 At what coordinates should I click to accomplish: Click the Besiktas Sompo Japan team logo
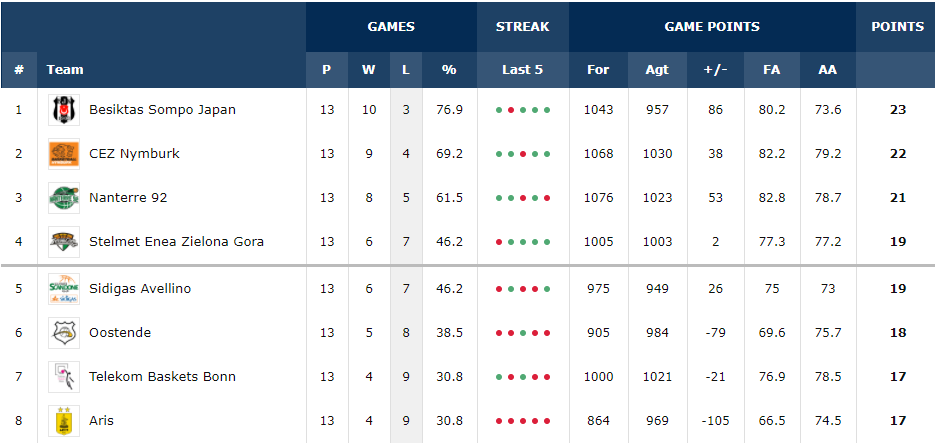tap(64, 110)
